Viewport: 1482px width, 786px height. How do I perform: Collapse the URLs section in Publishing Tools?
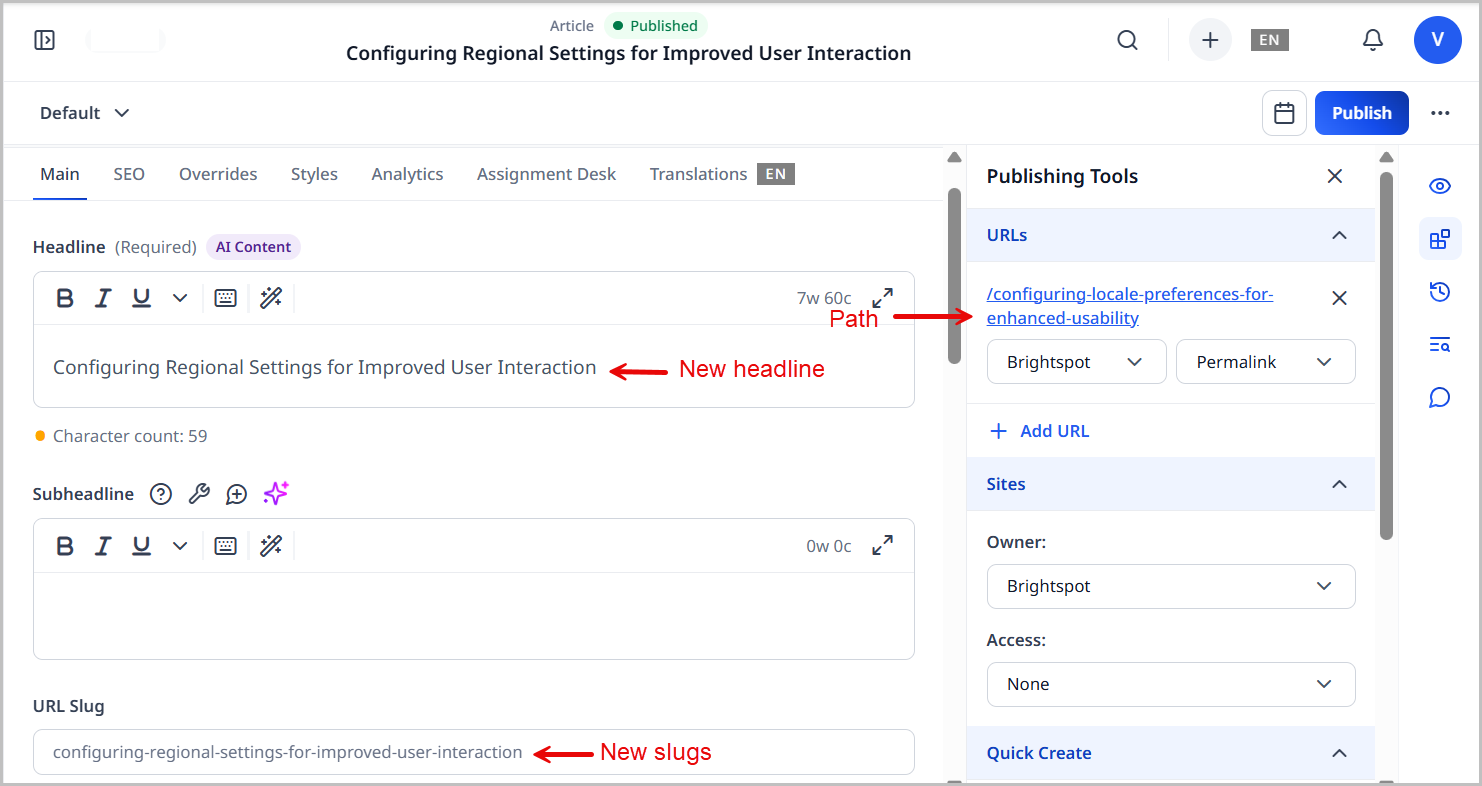1339,235
